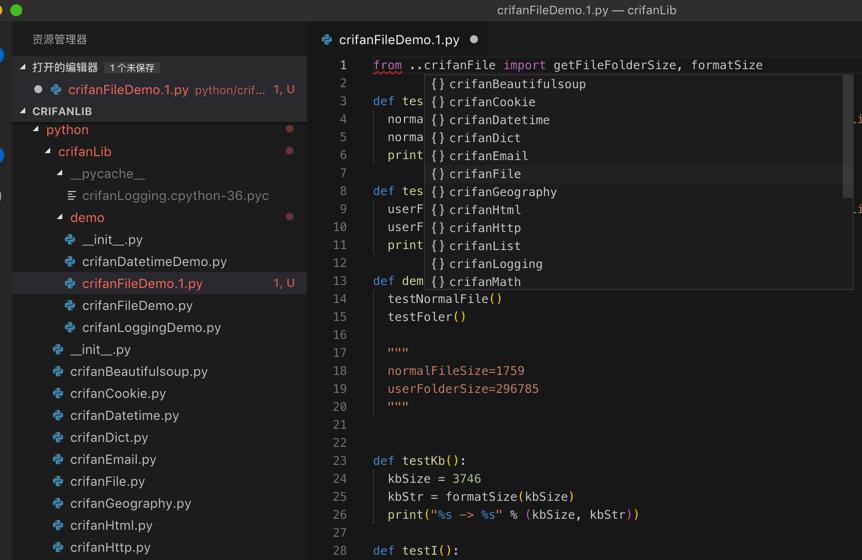Image resolution: width=862 pixels, height=560 pixels.
Task: Collapse the __pycache__ folder arrow
Action: coord(60,173)
